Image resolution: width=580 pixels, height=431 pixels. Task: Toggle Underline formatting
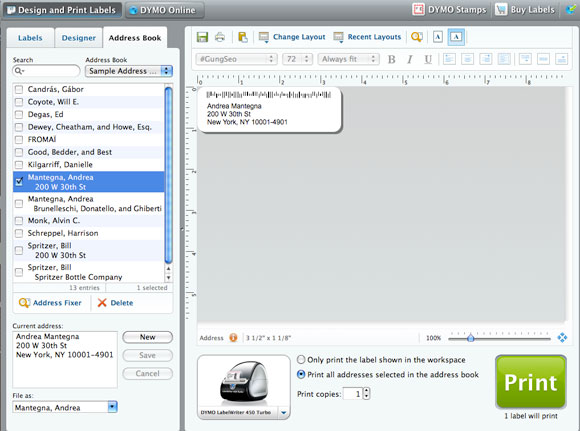428,59
